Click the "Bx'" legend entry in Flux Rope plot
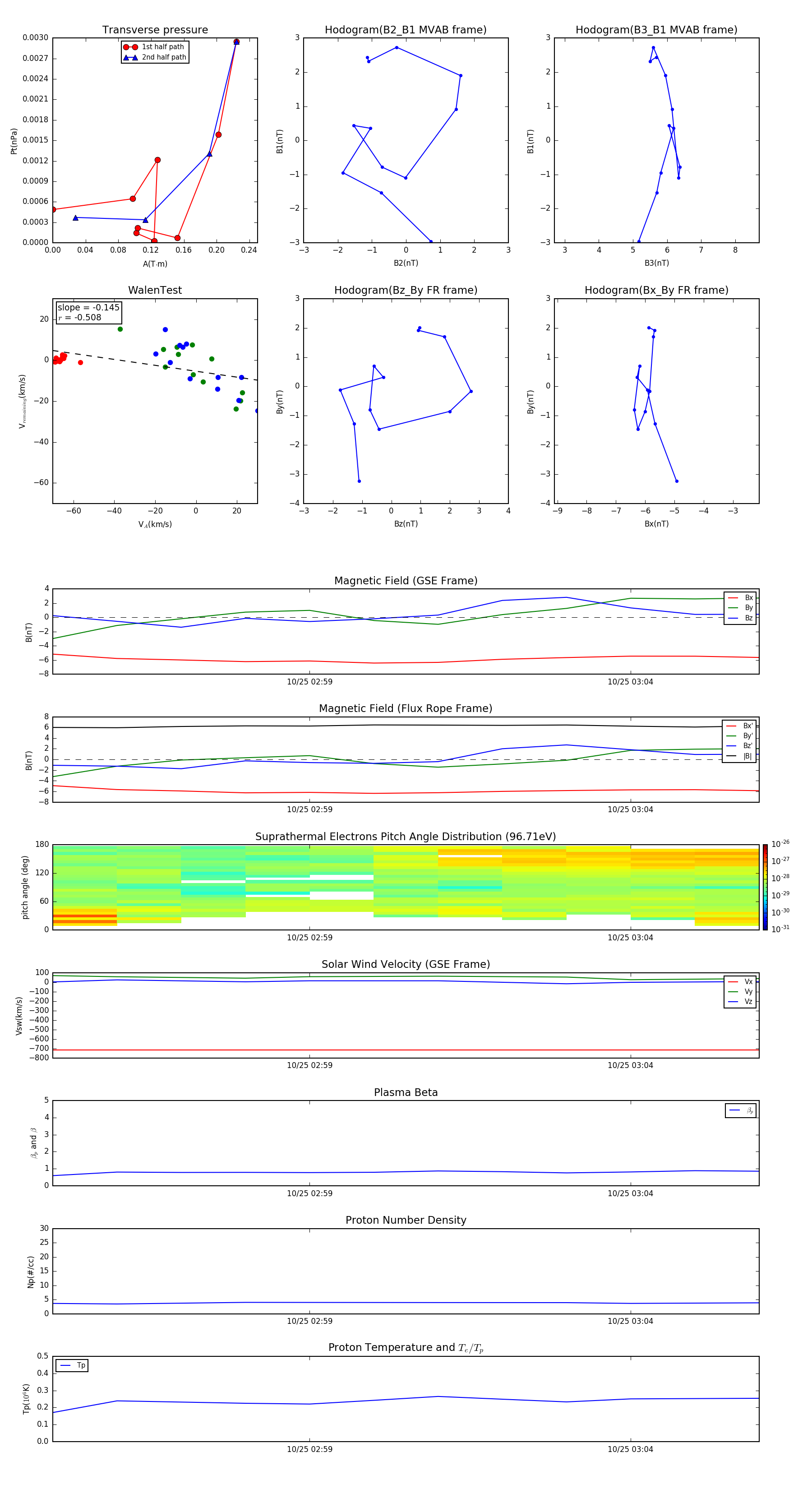This screenshot has width=812, height=1489. [739, 726]
